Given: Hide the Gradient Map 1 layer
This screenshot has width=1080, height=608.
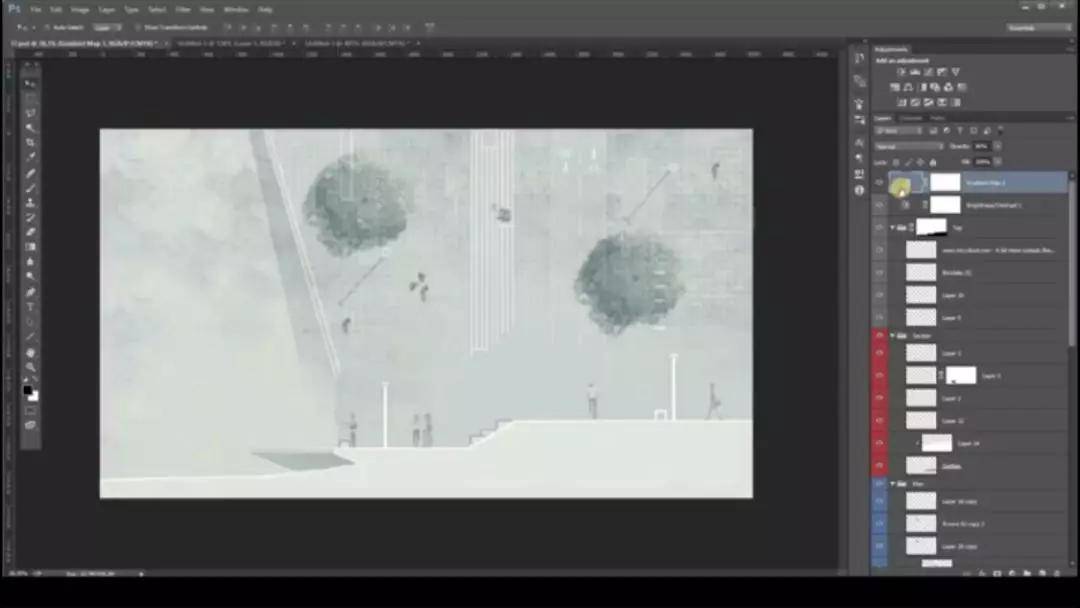Looking at the screenshot, I should pyautogui.click(x=880, y=182).
